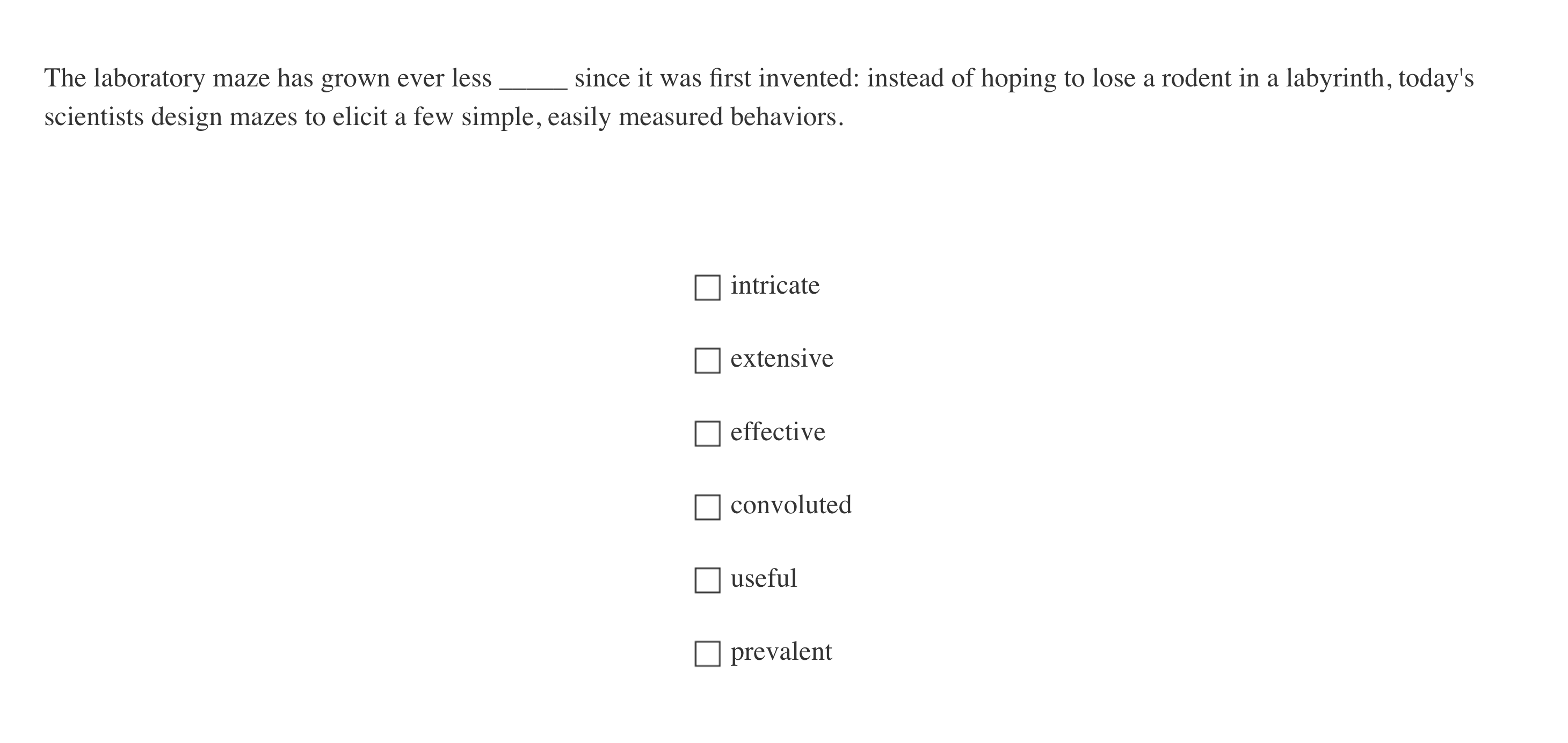Click the second line of the question

coord(443,117)
